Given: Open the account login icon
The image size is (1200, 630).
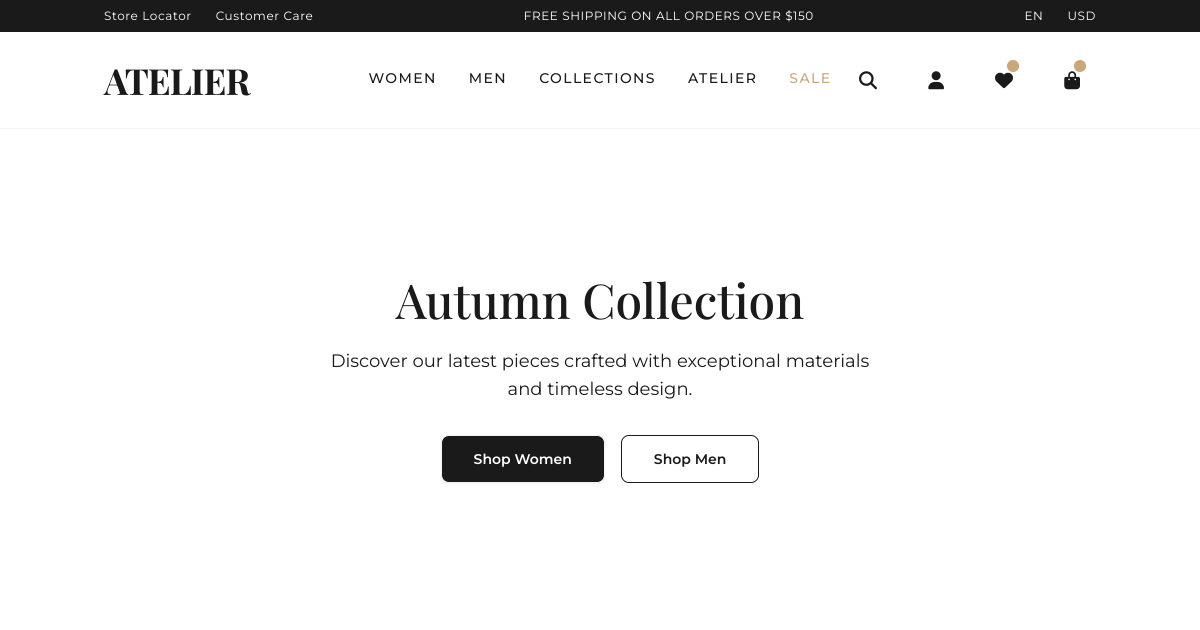Looking at the screenshot, I should (x=936, y=80).
